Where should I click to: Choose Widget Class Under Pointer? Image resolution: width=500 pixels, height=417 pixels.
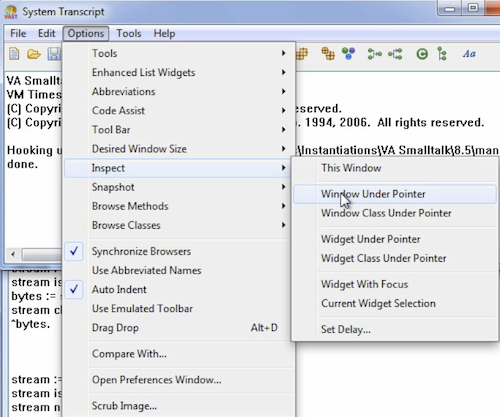[x=395, y=258]
